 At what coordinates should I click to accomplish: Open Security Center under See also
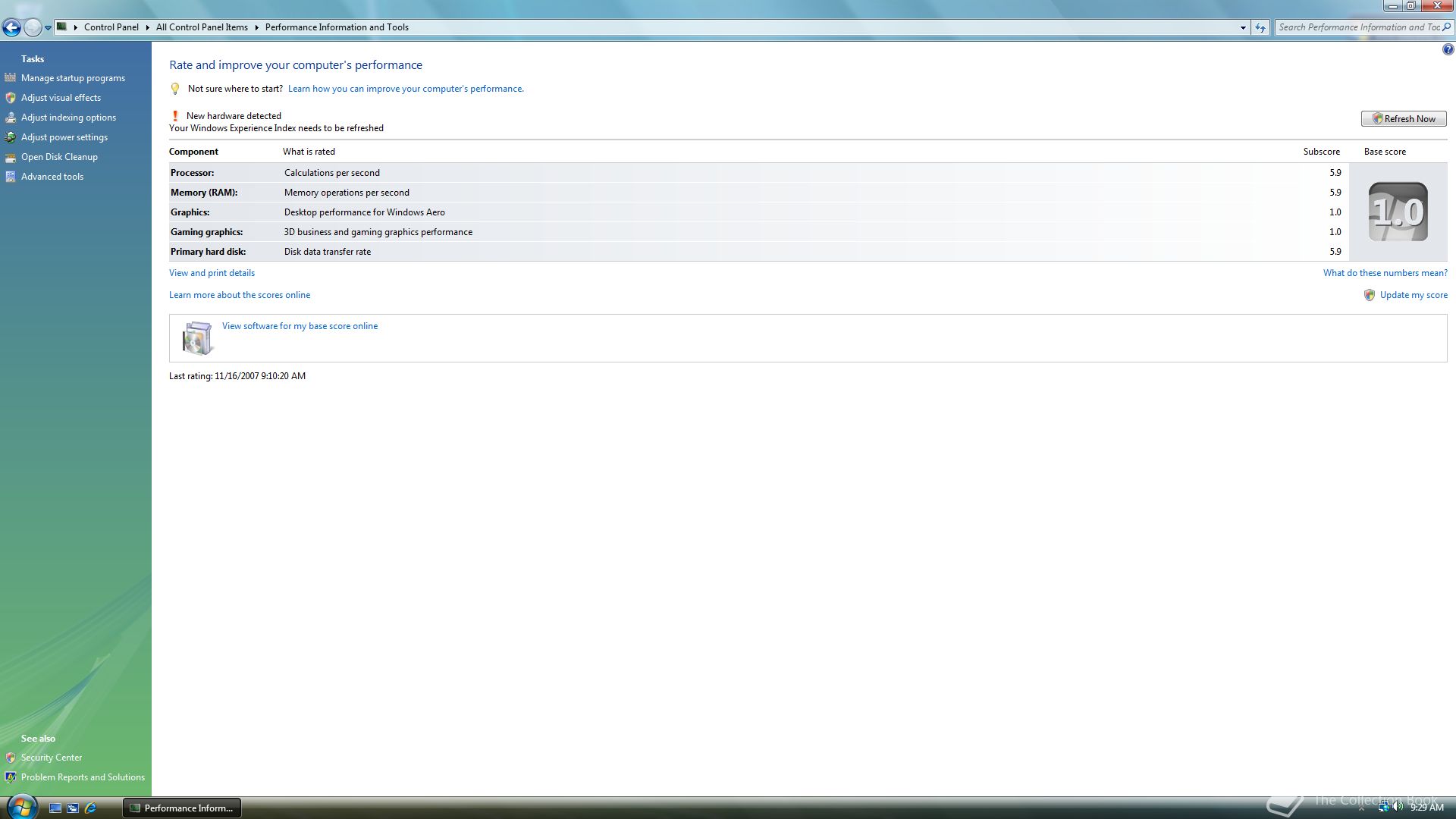click(52, 758)
